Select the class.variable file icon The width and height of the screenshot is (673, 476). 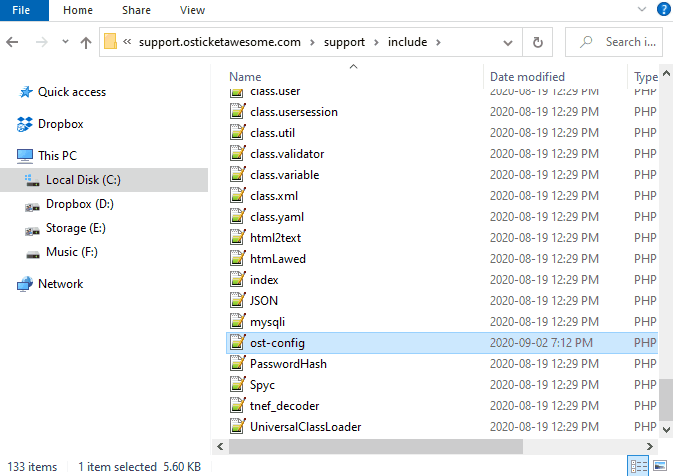(x=237, y=175)
